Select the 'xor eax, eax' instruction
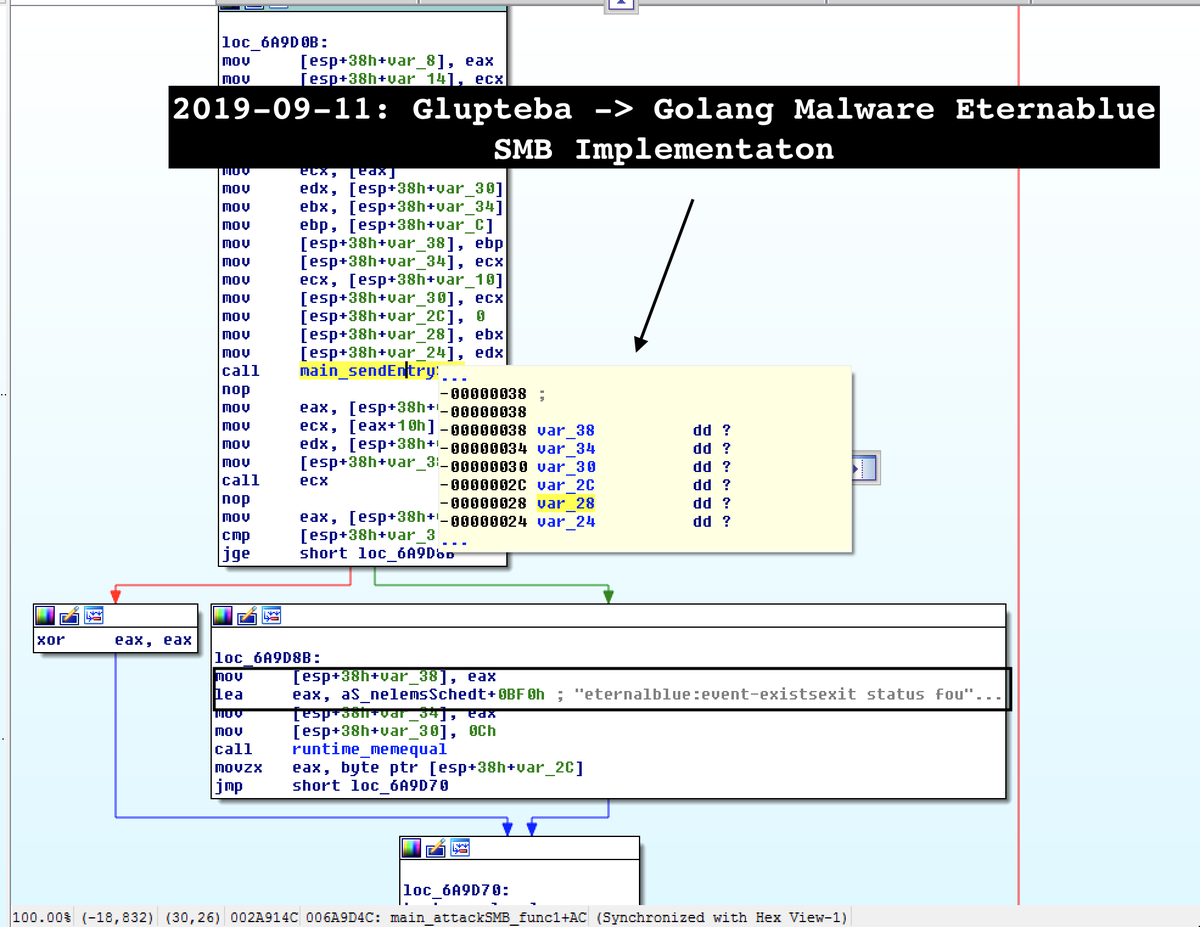The image size is (1200, 927). click(114, 640)
